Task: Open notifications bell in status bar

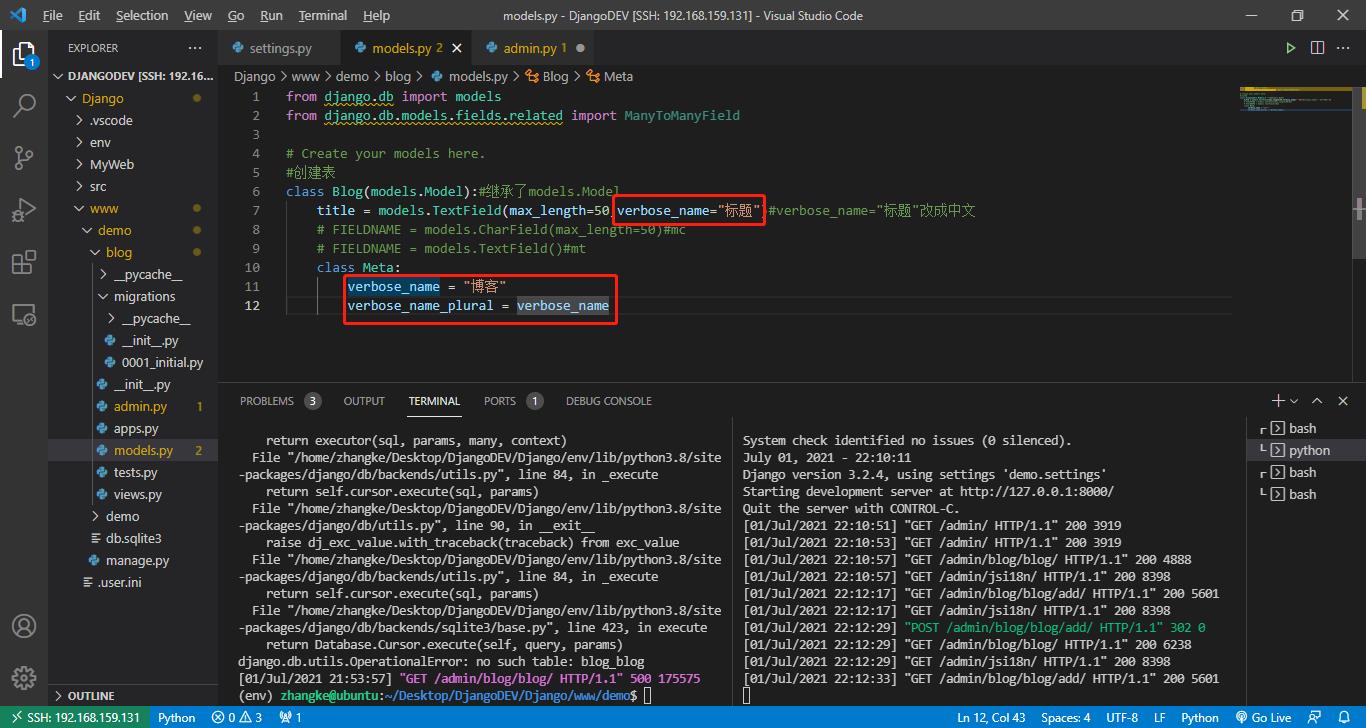Action: (x=1344, y=717)
